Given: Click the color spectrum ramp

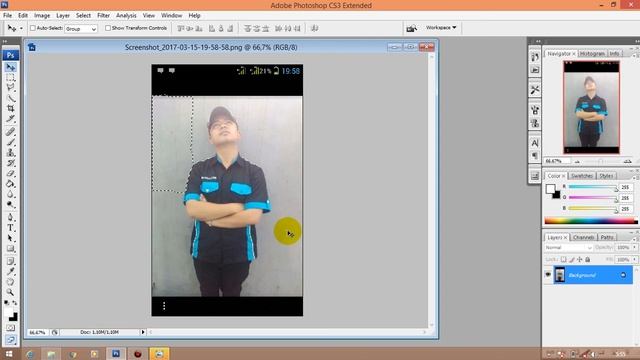Looking at the screenshot, I should 591,221.
